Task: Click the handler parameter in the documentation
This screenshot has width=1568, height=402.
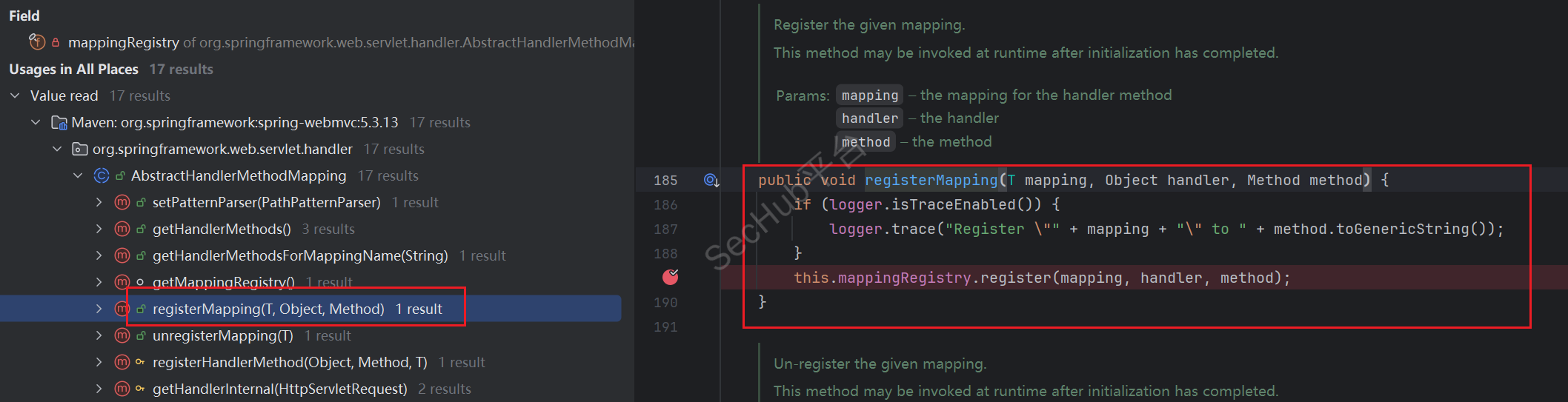Action: 869,118
